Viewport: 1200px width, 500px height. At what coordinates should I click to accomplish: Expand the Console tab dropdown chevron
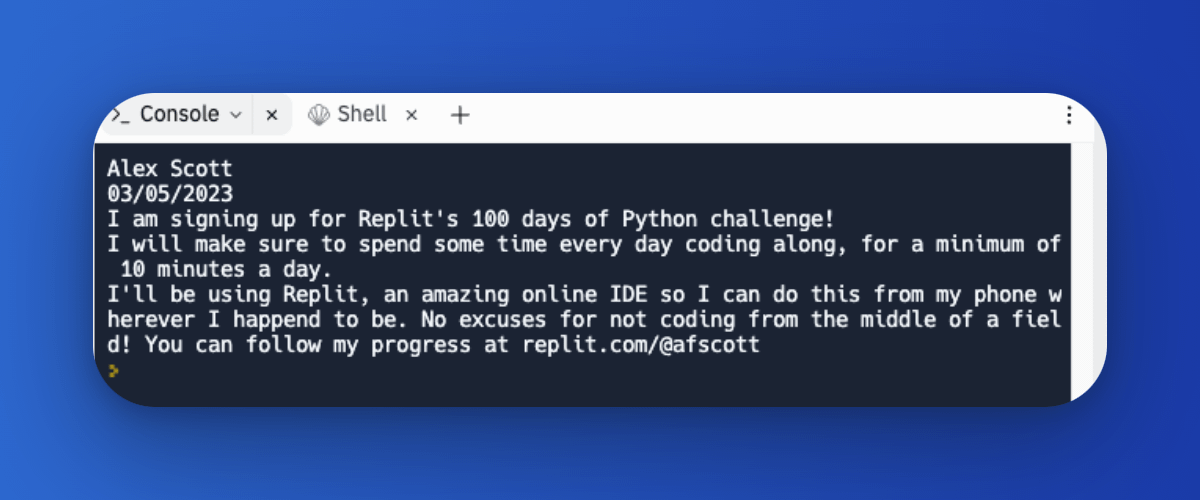coord(236,115)
